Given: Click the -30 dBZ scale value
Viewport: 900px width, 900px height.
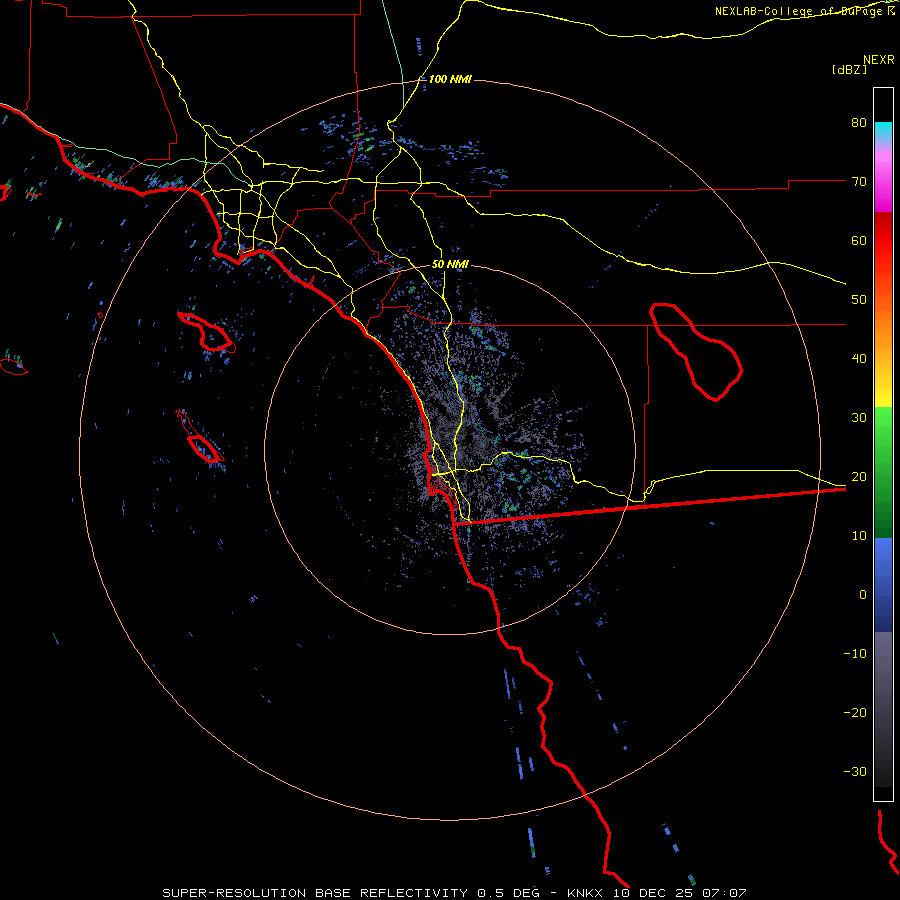Looking at the screenshot, I should (x=855, y=771).
